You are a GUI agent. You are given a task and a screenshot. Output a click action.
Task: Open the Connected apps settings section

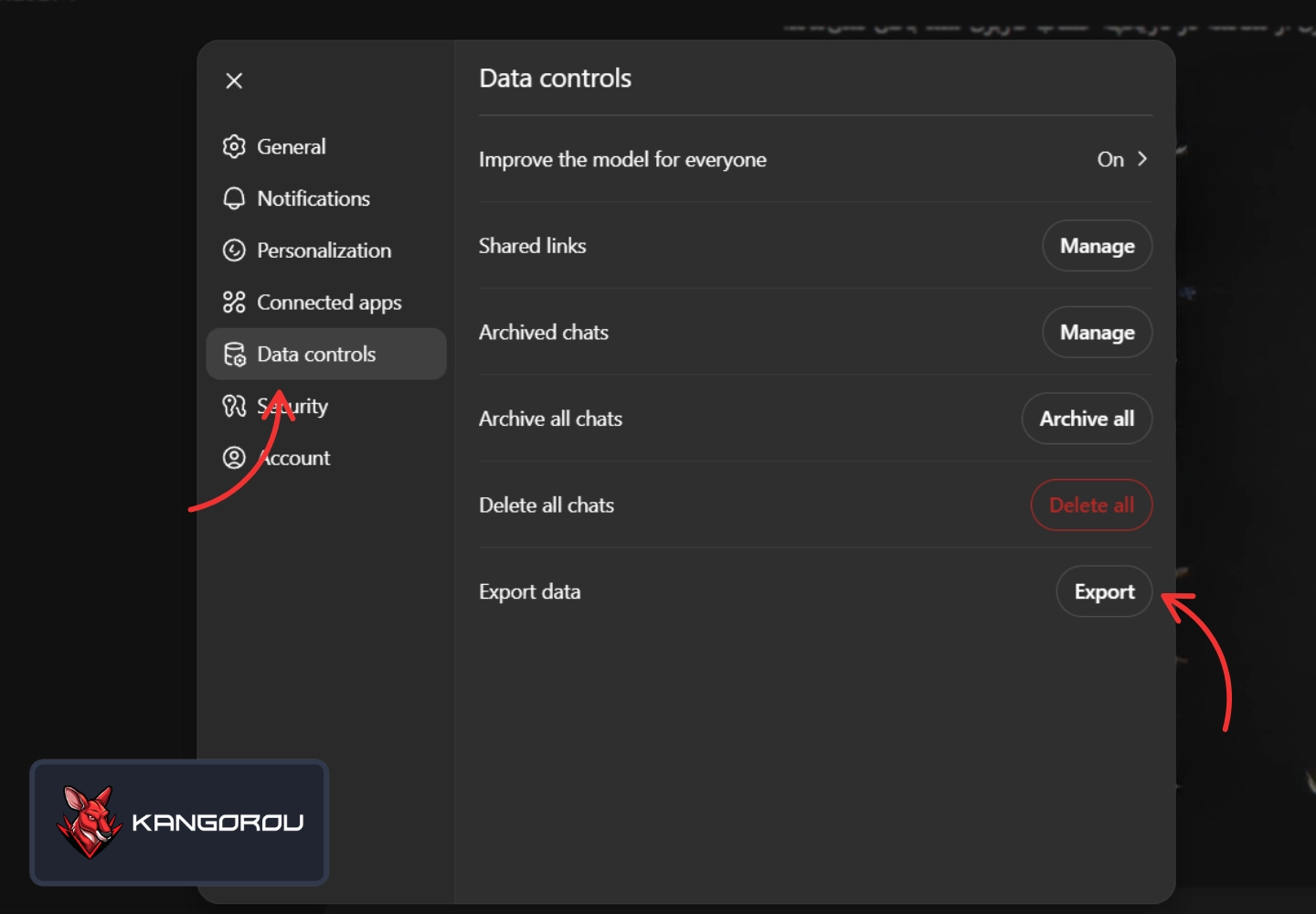pyautogui.click(x=329, y=303)
